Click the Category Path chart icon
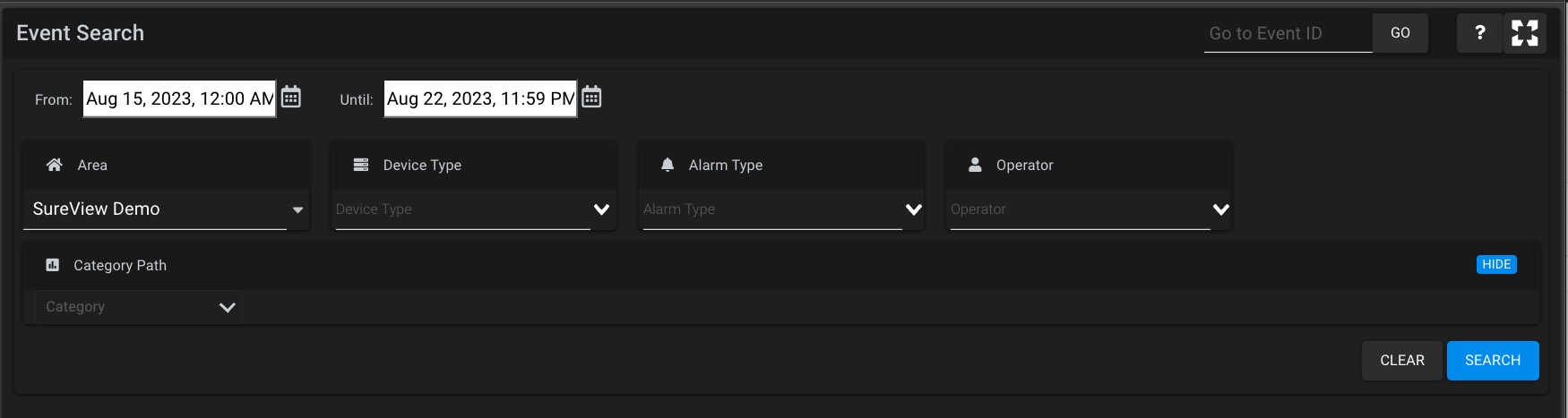Viewport: 1568px width, 418px height. (x=53, y=265)
